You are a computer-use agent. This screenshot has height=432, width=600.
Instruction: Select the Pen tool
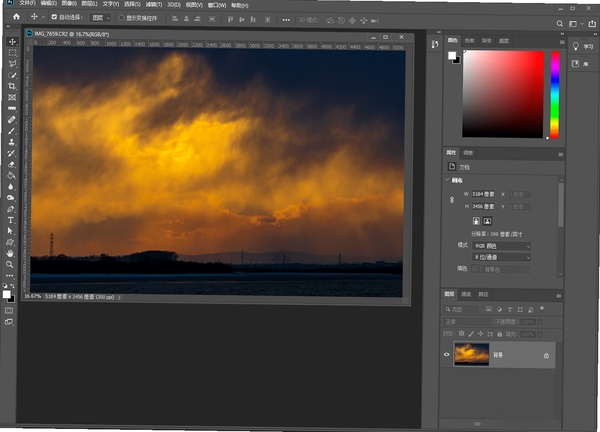coord(11,209)
